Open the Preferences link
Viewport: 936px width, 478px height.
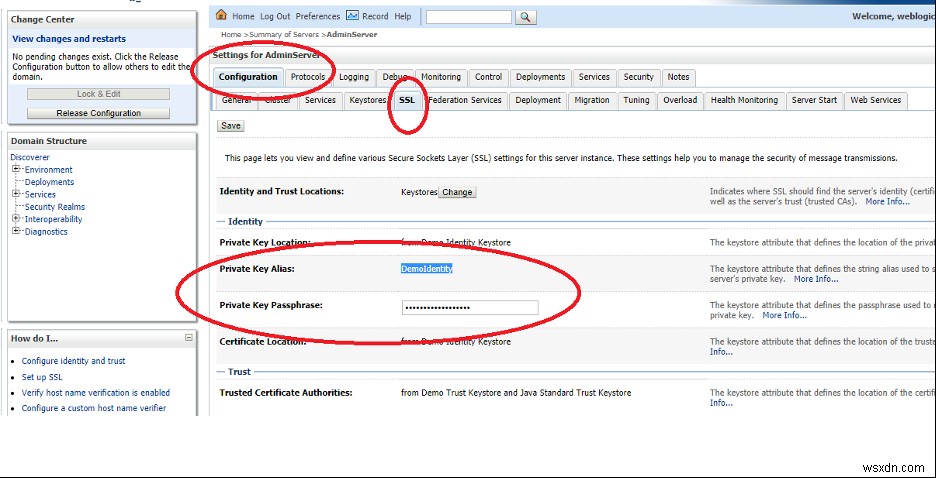[x=318, y=16]
